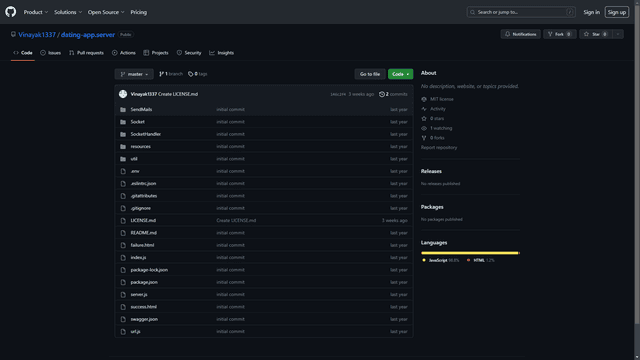Viewport: 640px width, 360px height.
Task: Open the success.html file
Action: coord(144,307)
